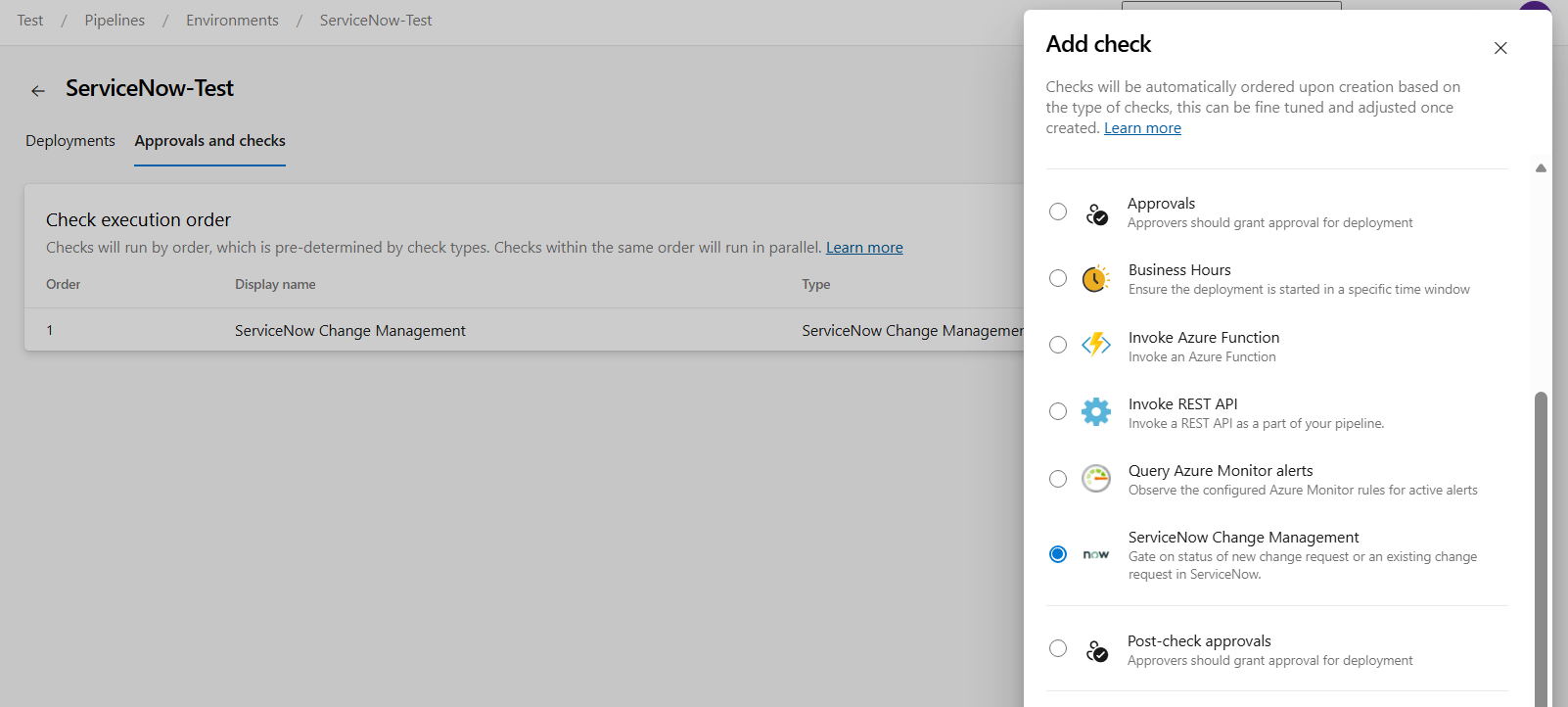Click the Query Azure Monitor alerts title
Viewport: 1568px width, 707px height.
(1221, 471)
